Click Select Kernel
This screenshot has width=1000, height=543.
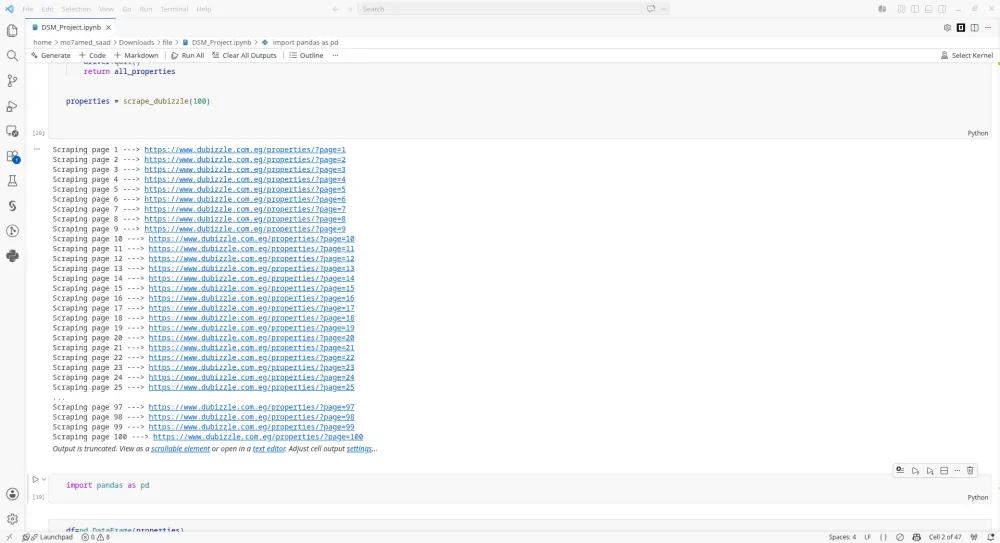click(x=967, y=56)
